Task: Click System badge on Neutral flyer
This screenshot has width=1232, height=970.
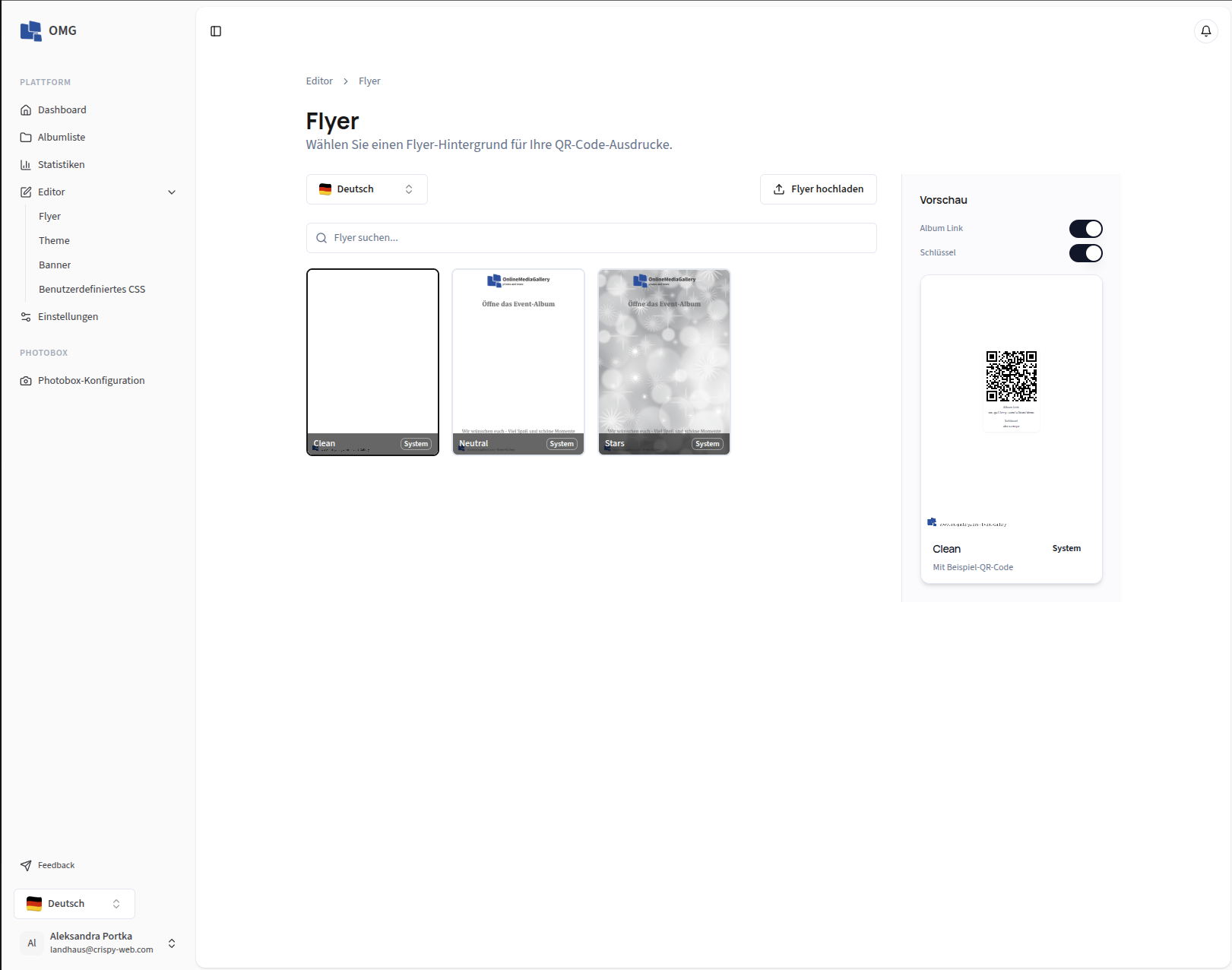Action: 562,444
